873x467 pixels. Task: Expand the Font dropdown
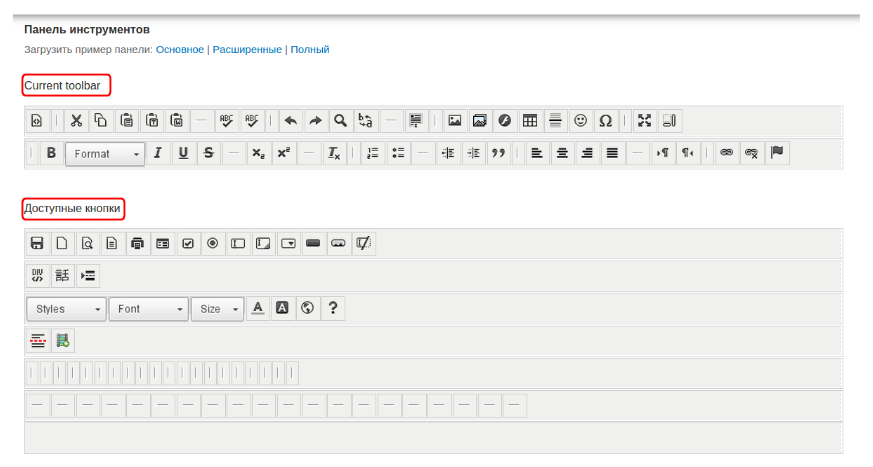(x=148, y=309)
